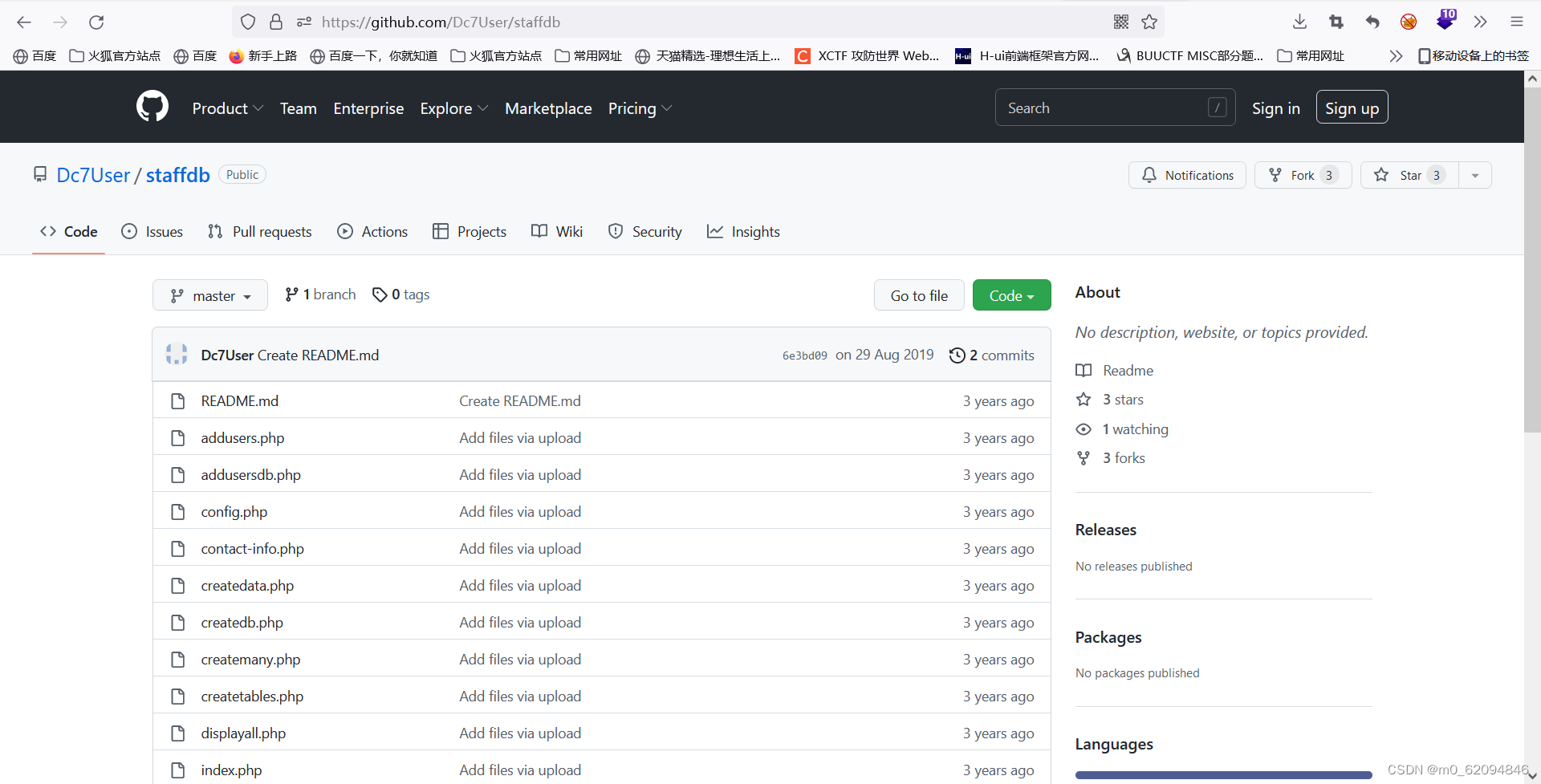
Task: Click the Sign up button
Action: [x=1352, y=108]
